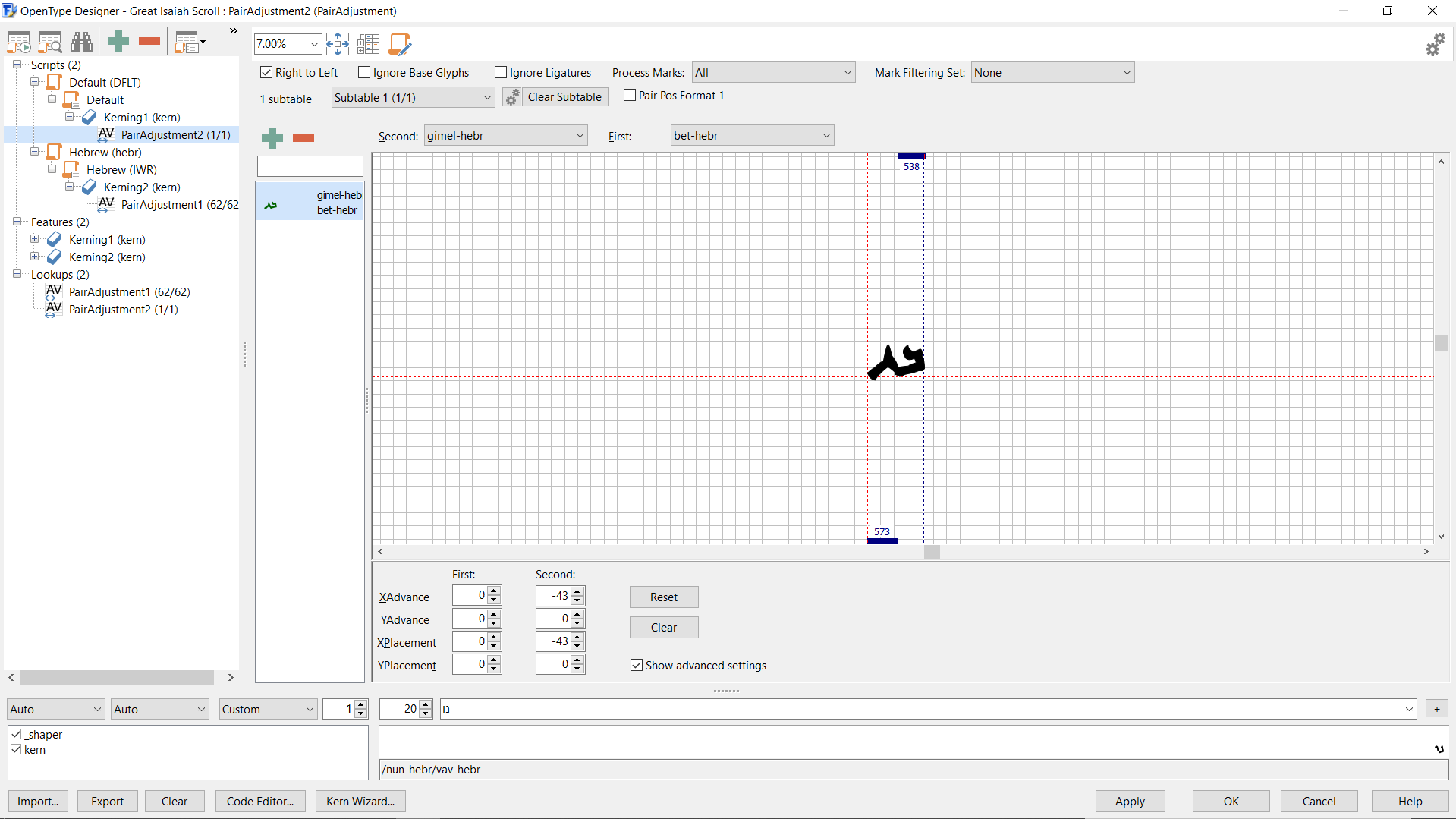Screen dimensions: 1456x819
Task: Click the glyph canvas vertical scrollbar thumb
Action: [x=1441, y=343]
